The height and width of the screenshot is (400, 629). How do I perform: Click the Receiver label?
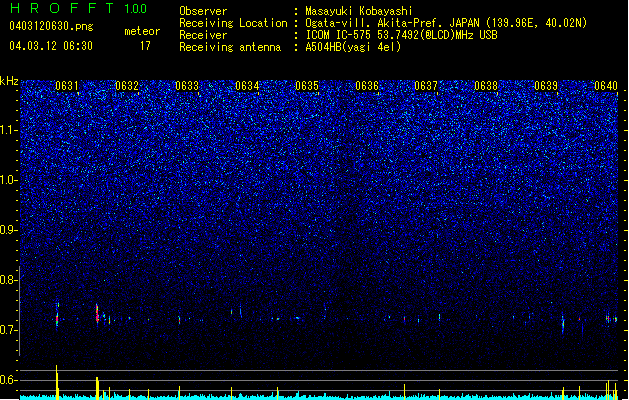coord(203,35)
